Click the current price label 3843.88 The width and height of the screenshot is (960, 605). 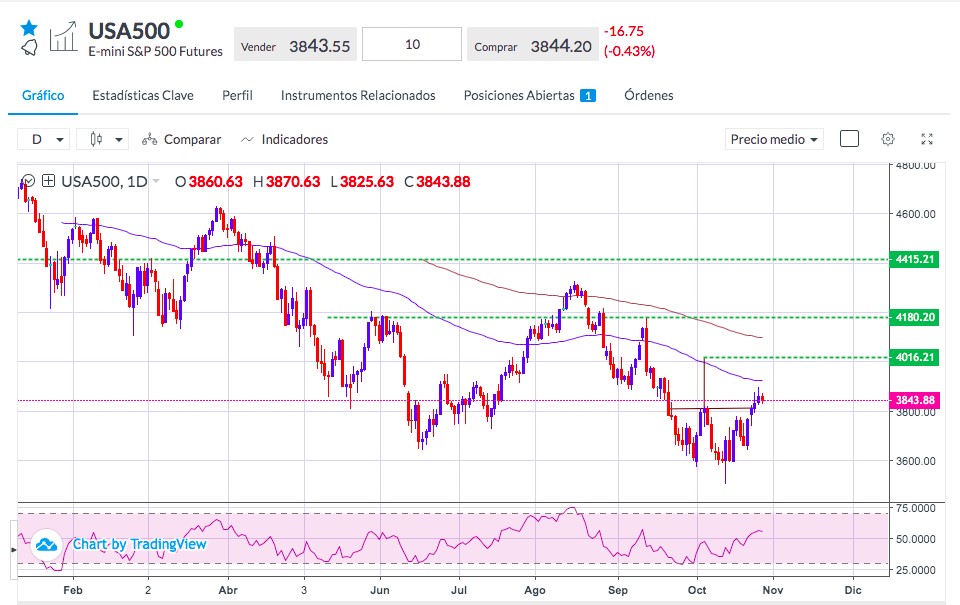tap(915, 400)
